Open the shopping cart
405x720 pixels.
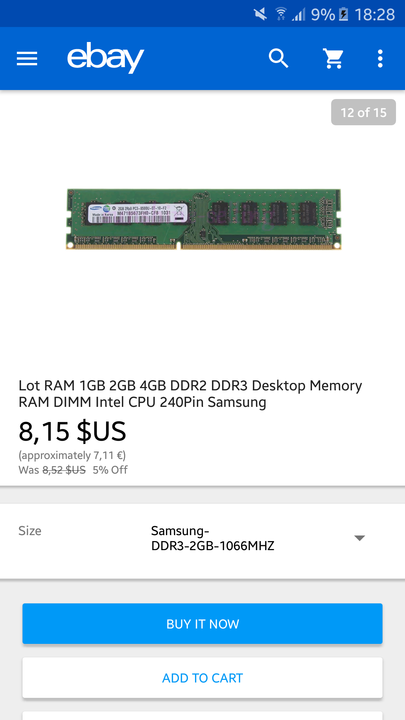click(333, 59)
